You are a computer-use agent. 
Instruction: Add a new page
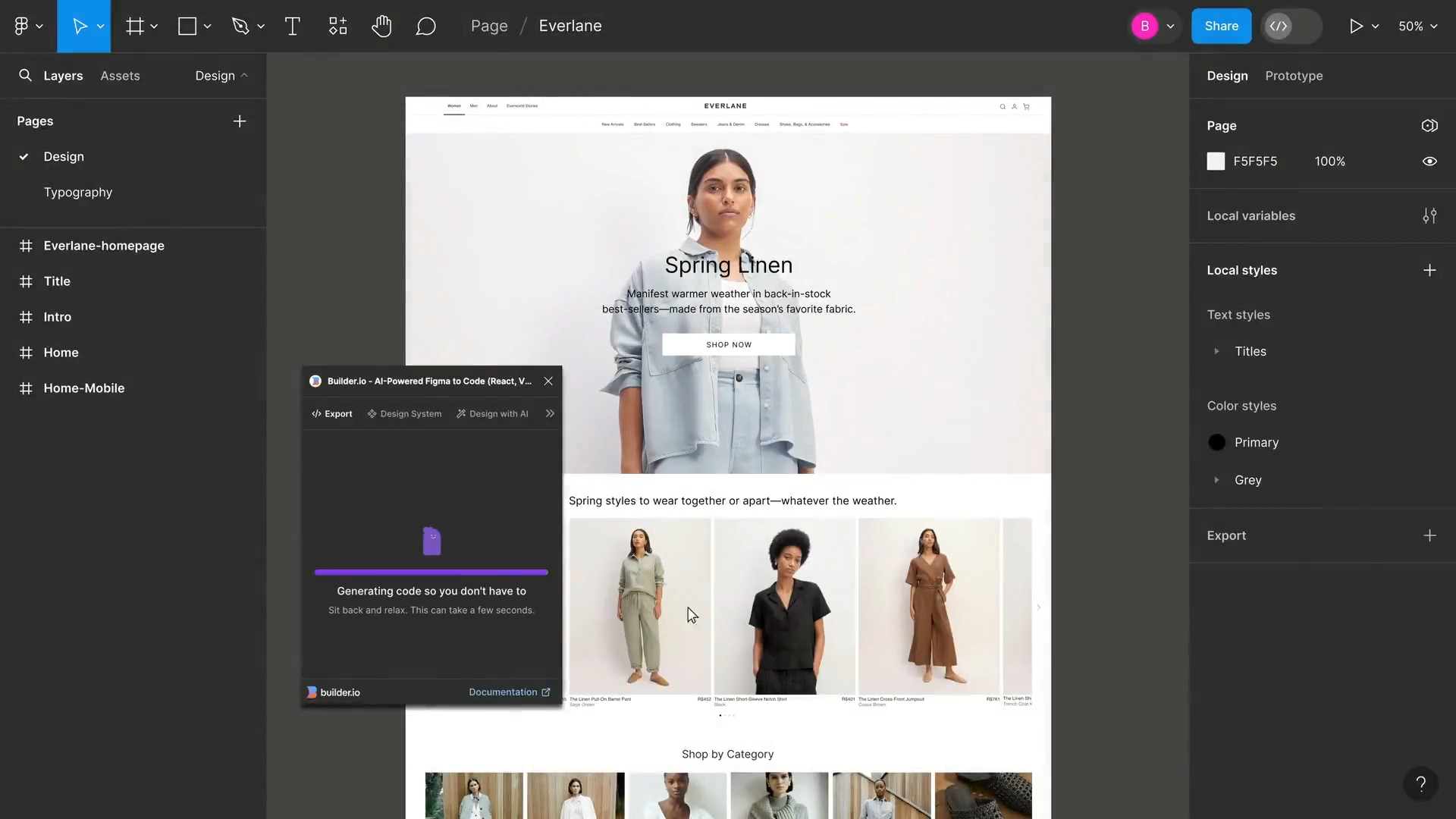click(240, 121)
